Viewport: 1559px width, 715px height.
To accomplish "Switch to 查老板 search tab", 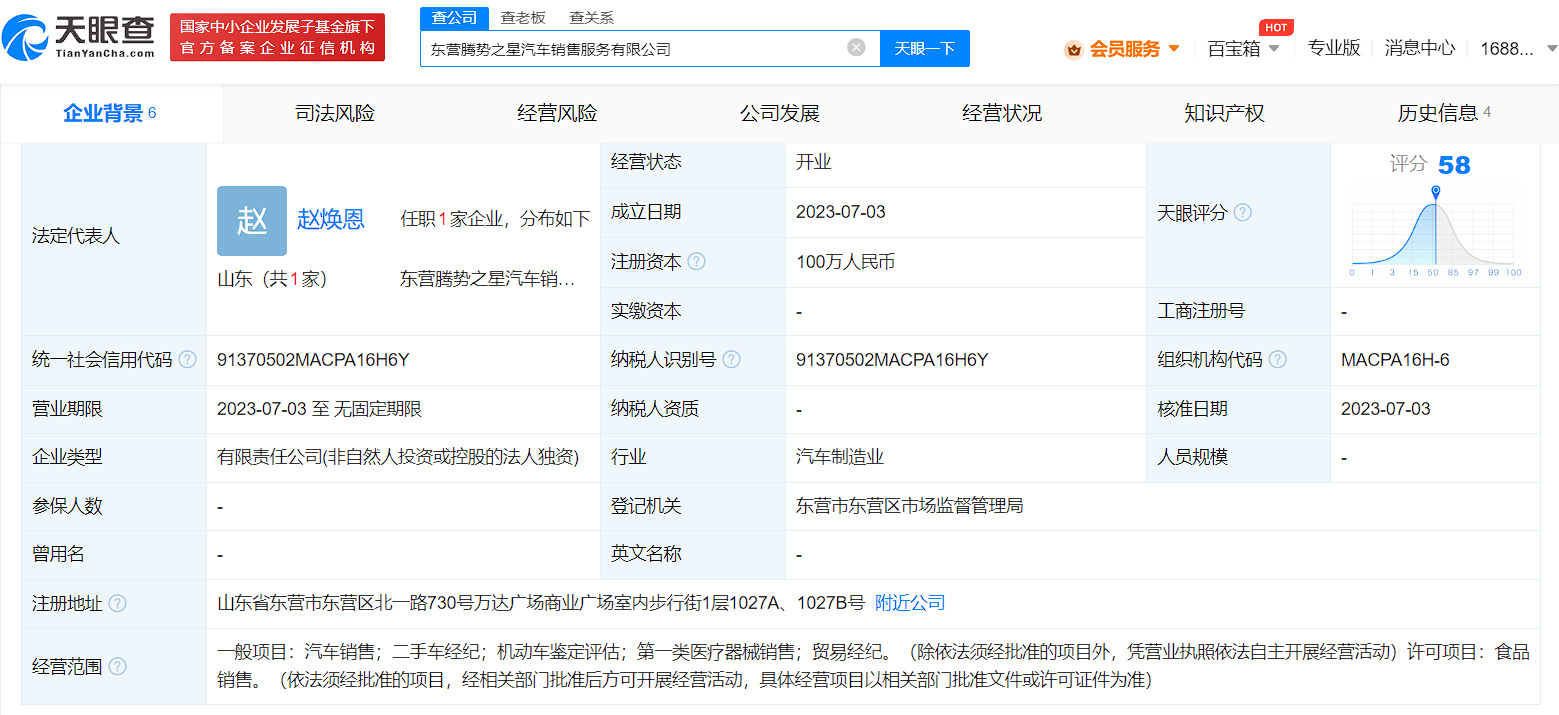I will click(523, 18).
